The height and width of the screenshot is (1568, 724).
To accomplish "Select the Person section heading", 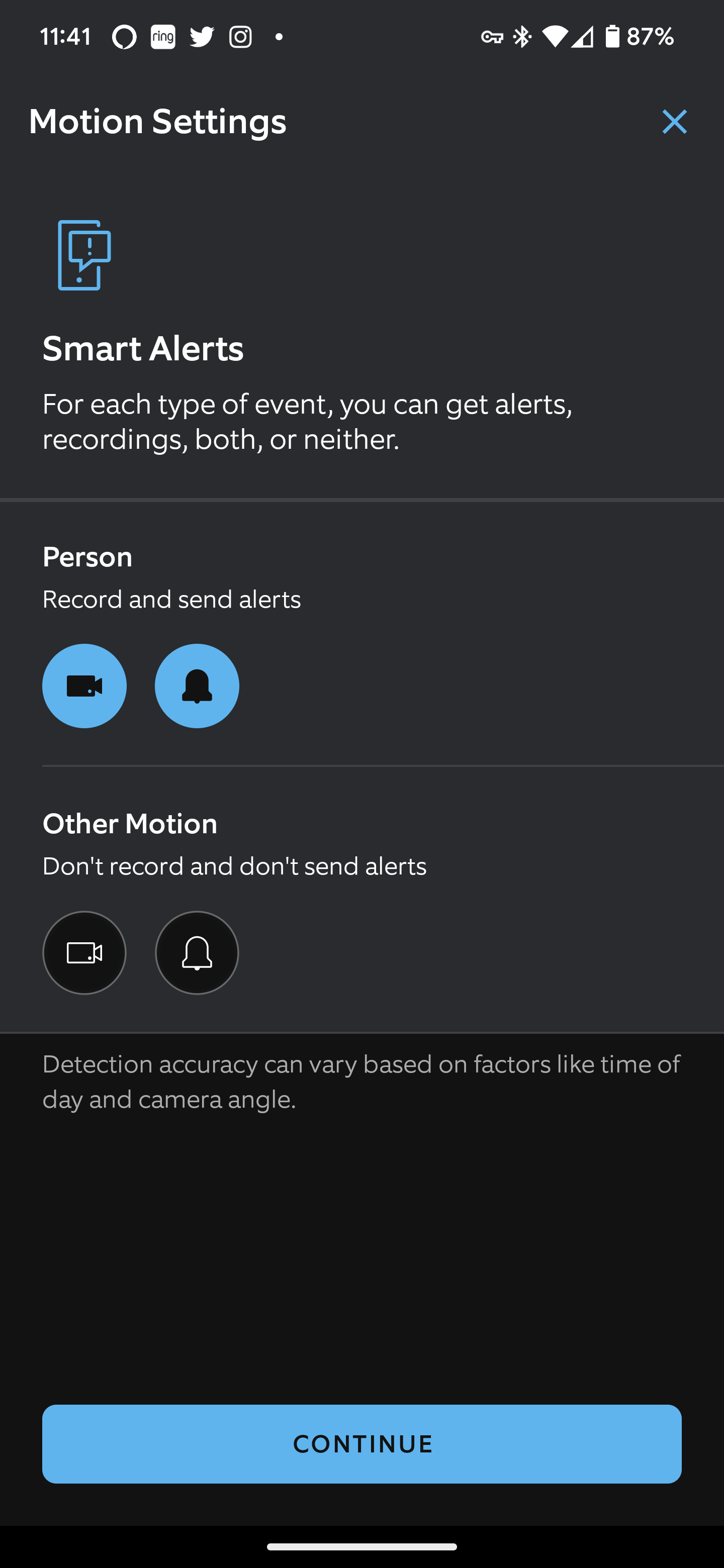I will point(87,557).
